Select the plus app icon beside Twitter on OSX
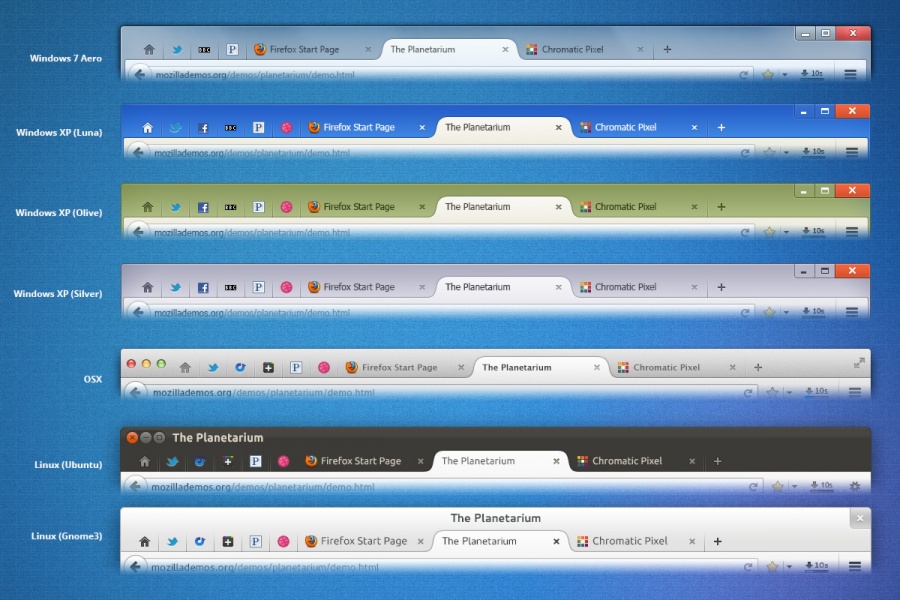 [x=268, y=367]
